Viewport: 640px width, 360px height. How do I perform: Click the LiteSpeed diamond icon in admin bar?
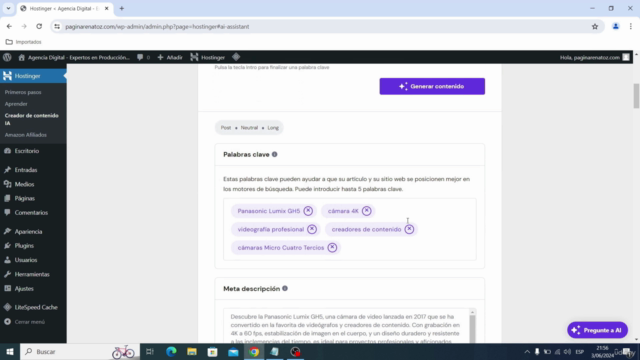coord(236,57)
